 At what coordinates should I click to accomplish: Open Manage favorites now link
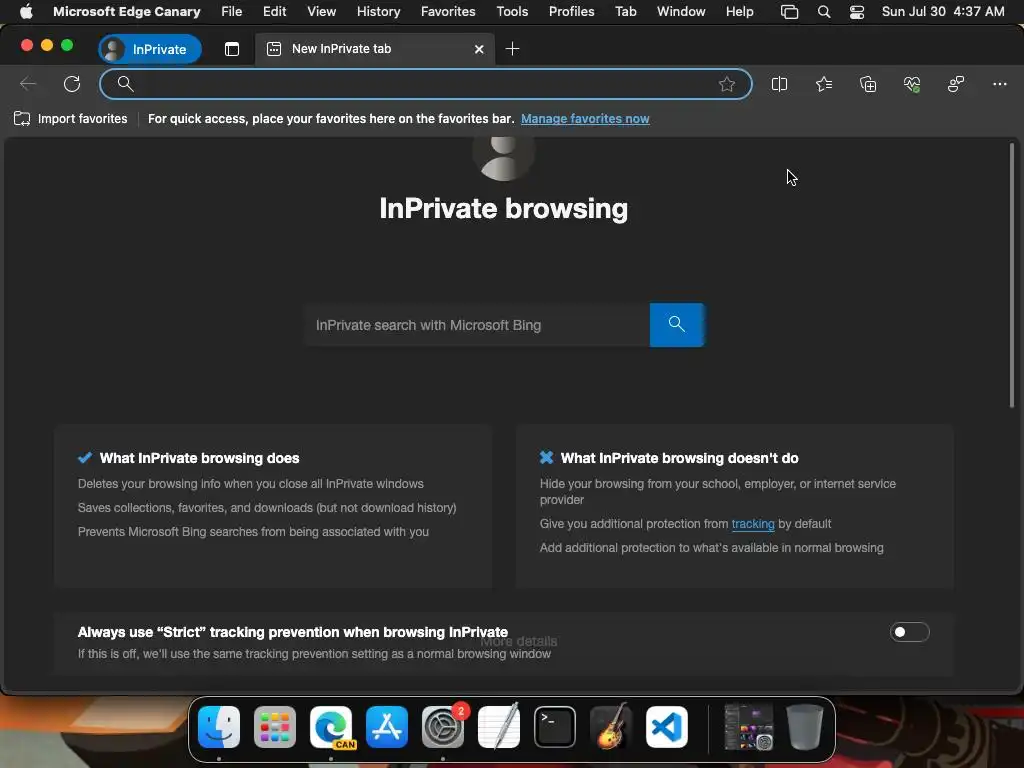click(585, 119)
